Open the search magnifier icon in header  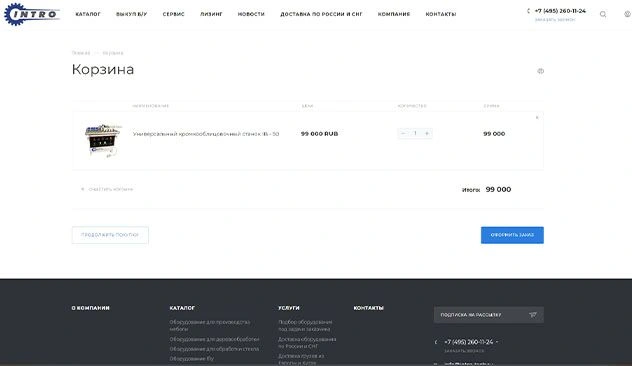603,15
